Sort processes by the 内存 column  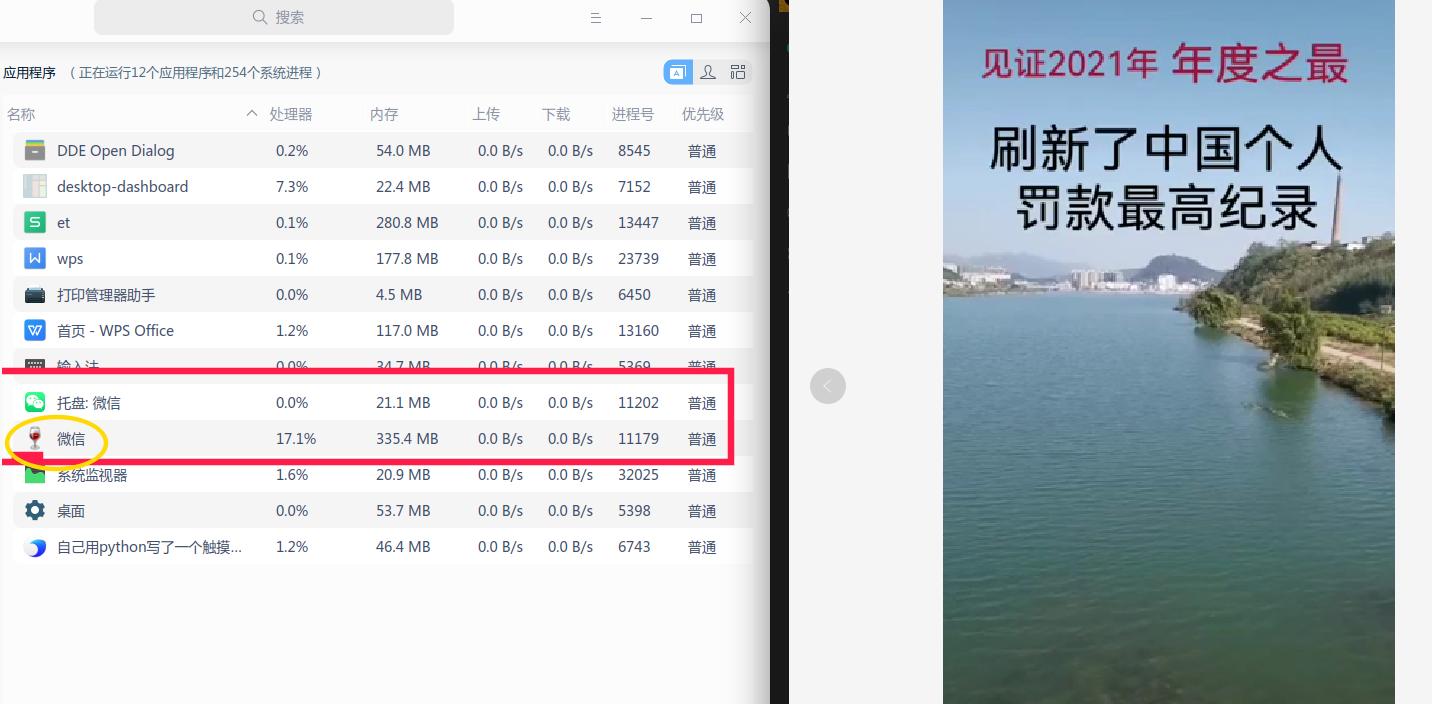tap(384, 113)
